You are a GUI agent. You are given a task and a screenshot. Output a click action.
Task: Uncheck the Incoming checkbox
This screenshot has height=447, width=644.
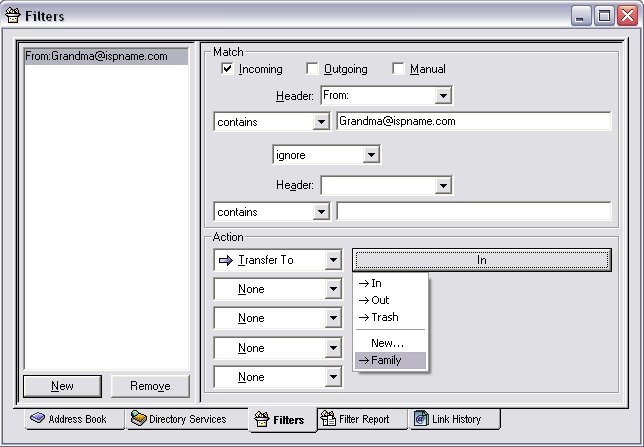(x=228, y=69)
